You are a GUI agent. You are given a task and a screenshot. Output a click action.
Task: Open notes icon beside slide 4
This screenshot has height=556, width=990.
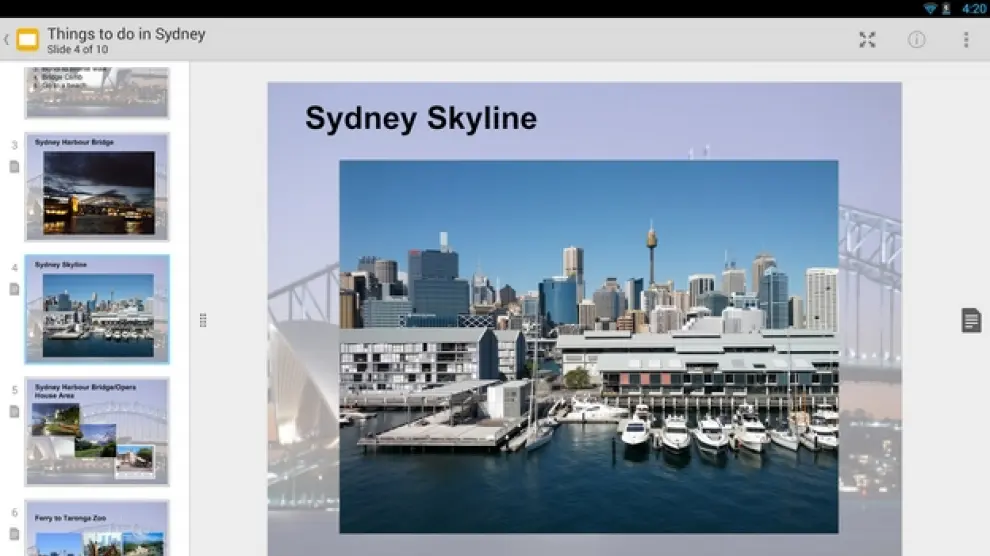(x=14, y=289)
